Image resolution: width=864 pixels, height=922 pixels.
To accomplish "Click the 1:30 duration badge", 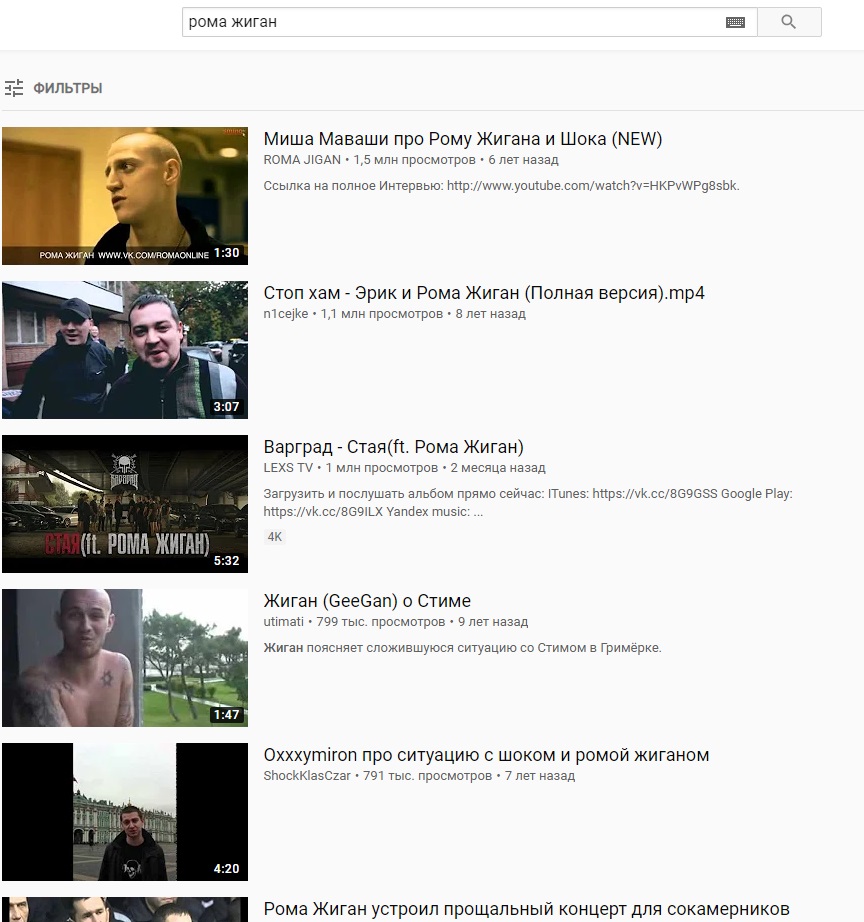I will [226, 253].
